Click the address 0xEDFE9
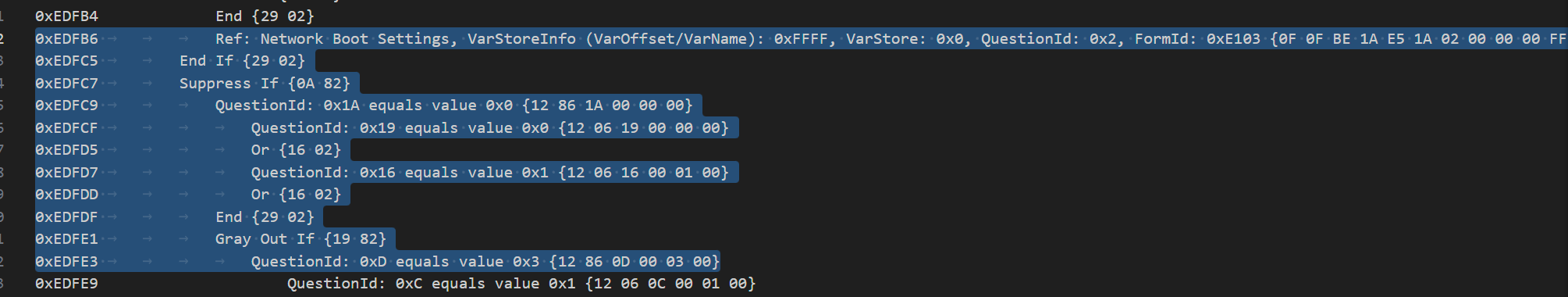The height and width of the screenshot is (297, 1568). [66, 284]
